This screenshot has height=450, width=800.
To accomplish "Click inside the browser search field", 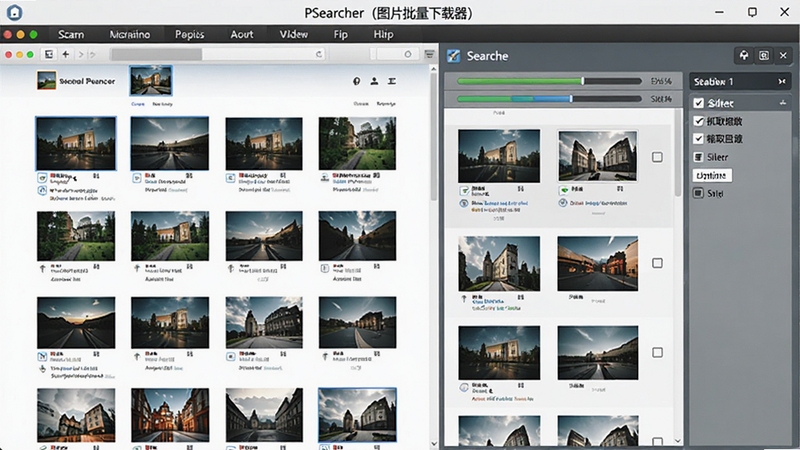I will pyautogui.click(x=393, y=54).
